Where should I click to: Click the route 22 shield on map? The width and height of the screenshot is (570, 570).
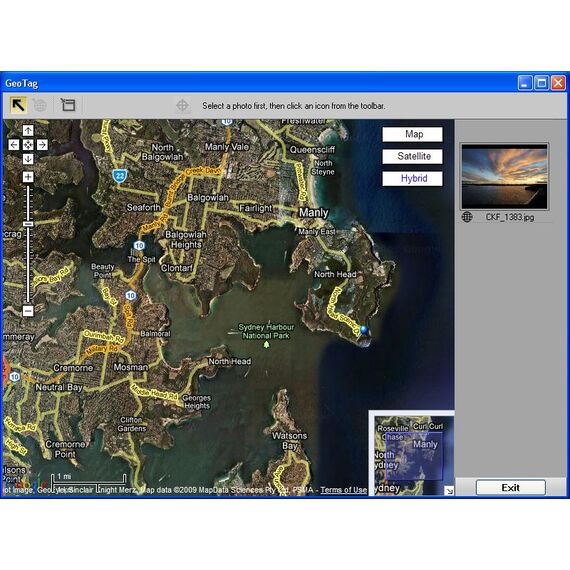[x=119, y=176]
